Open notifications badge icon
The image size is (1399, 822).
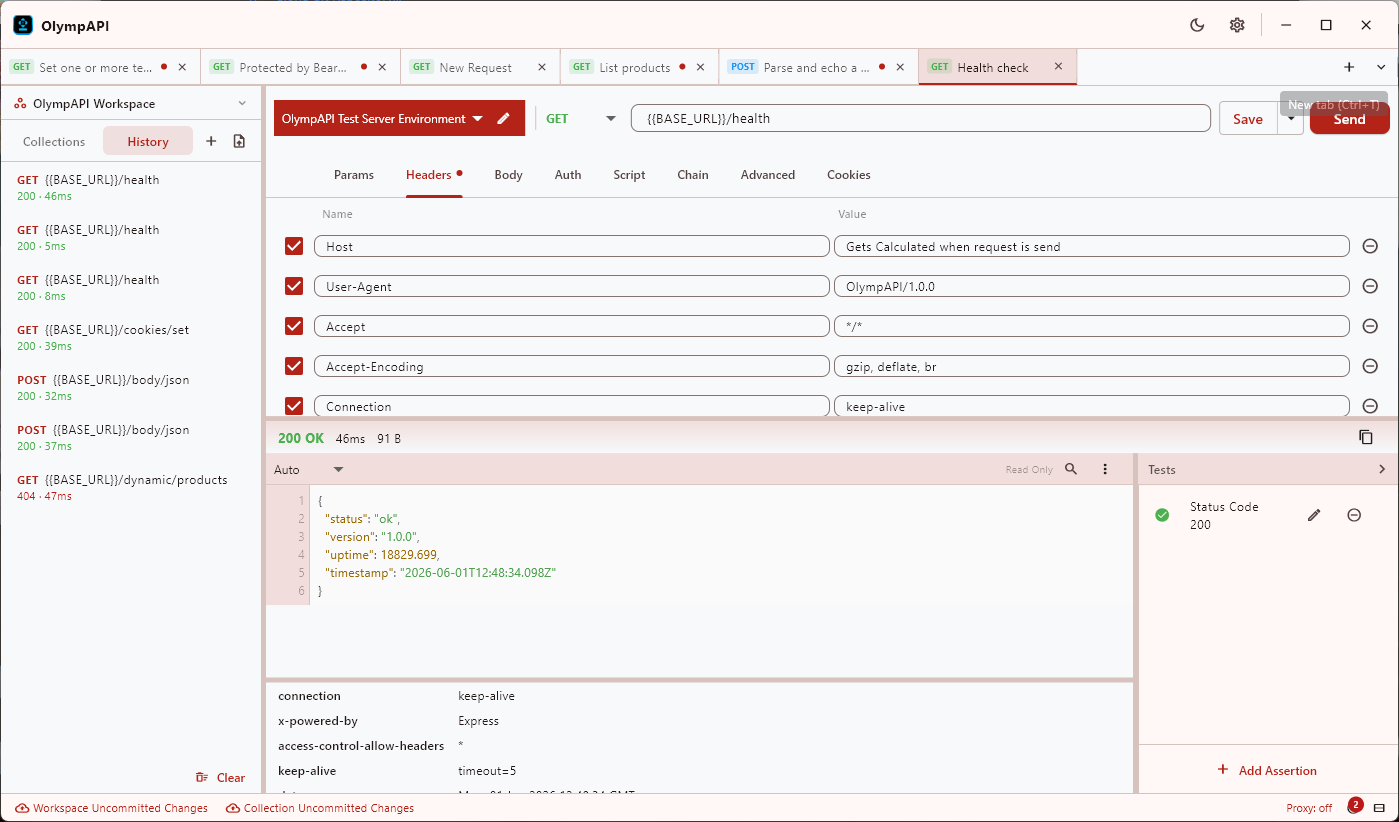pos(1353,806)
